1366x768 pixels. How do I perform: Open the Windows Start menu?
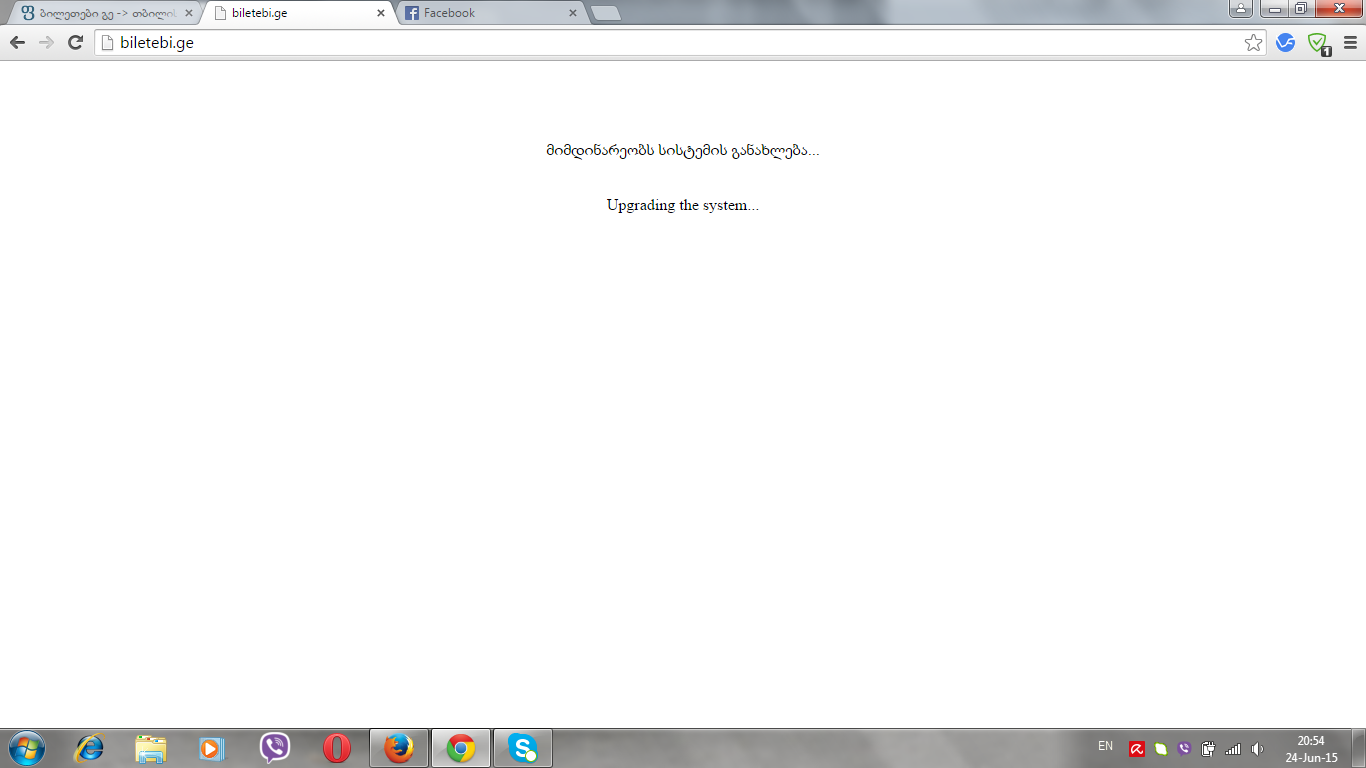(x=27, y=748)
